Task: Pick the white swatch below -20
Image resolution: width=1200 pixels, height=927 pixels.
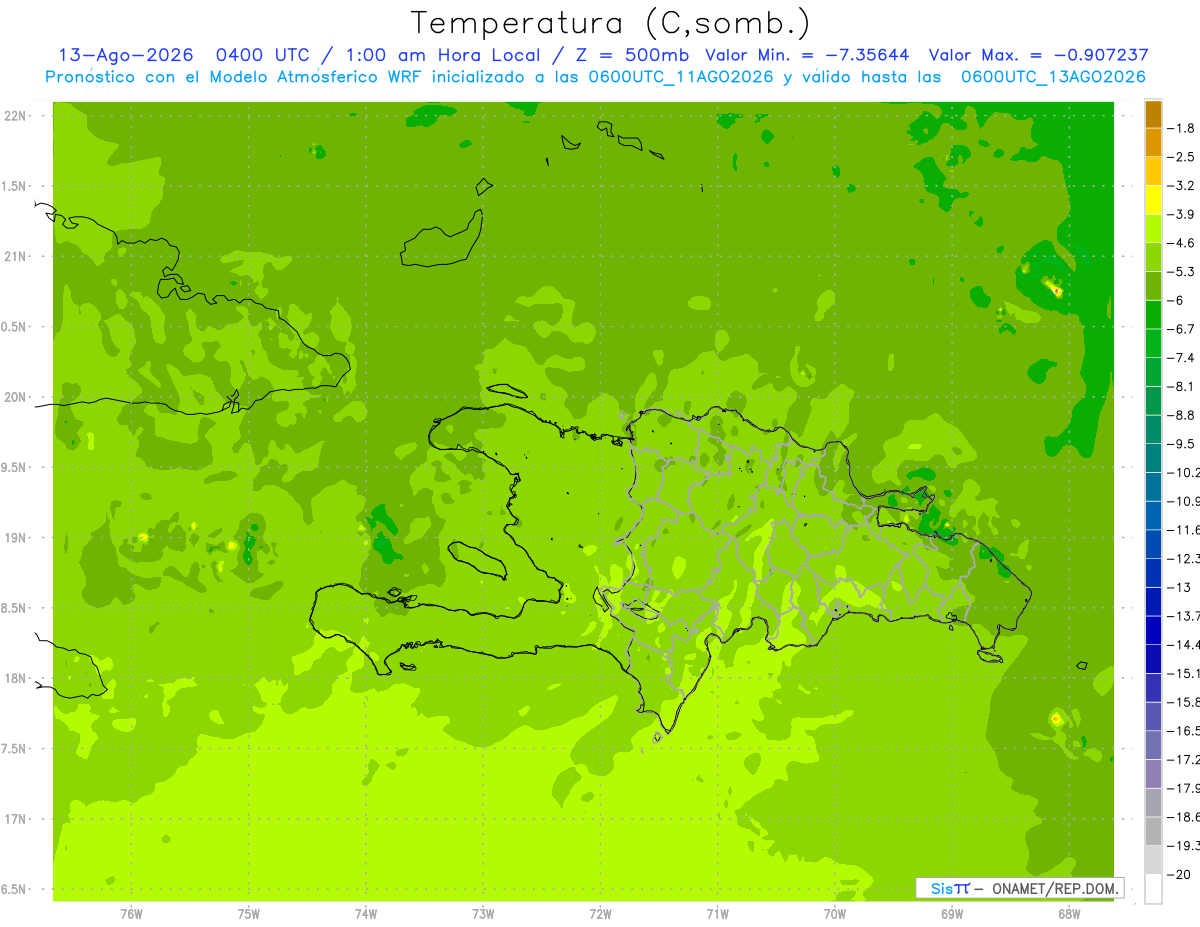Action: (1153, 889)
